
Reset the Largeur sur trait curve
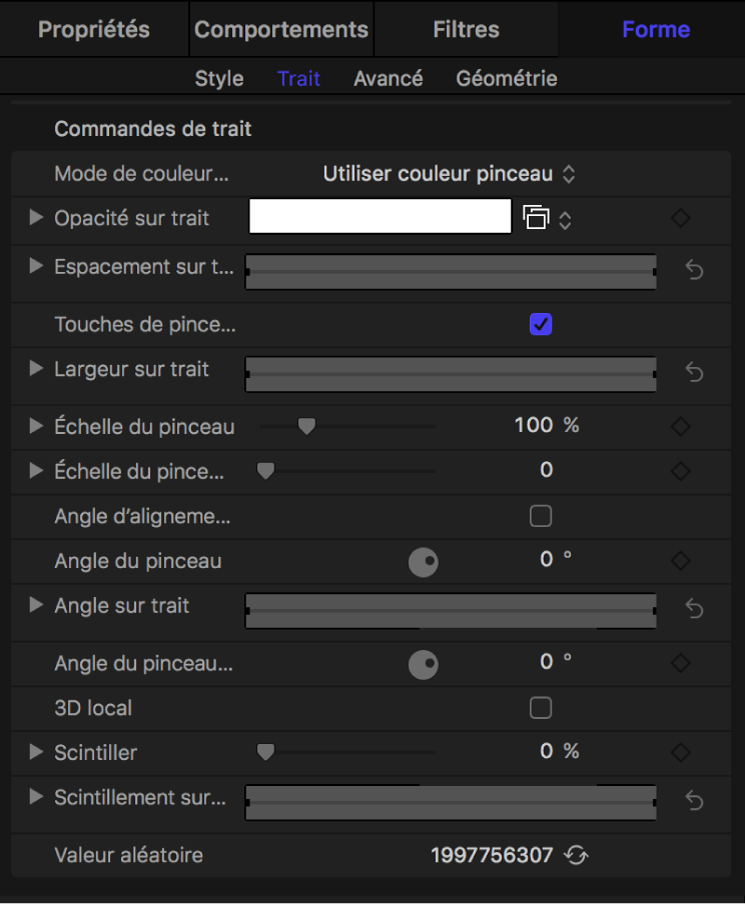click(694, 371)
